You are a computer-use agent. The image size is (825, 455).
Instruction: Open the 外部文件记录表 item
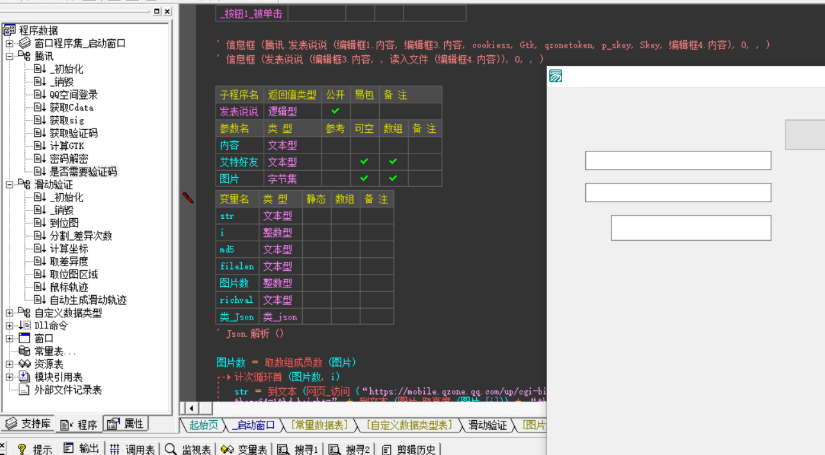click(x=68, y=390)
